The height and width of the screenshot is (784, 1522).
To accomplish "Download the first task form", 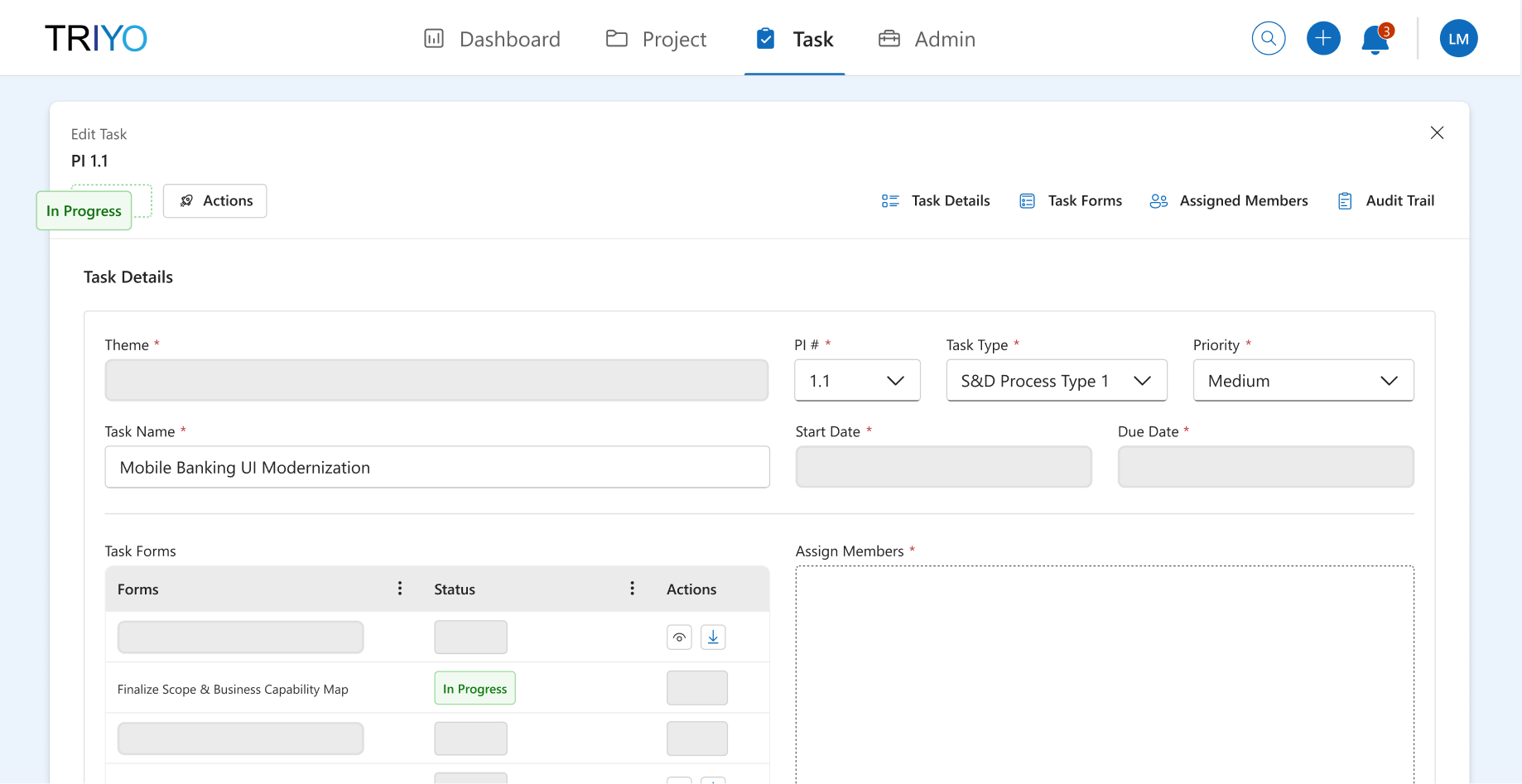I will click(712, 637).
